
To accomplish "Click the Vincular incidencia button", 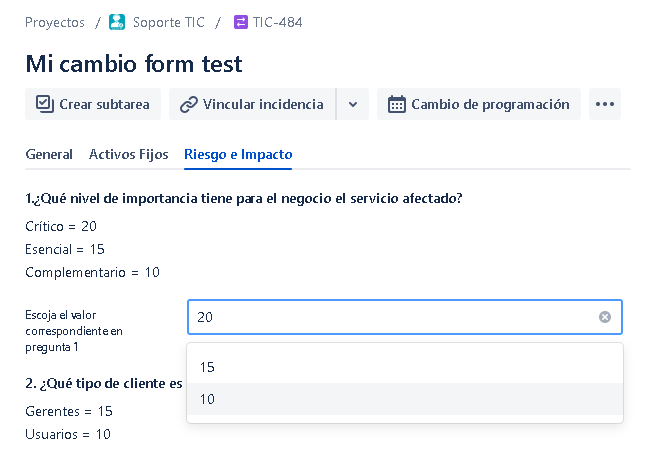I will (253, 104).
